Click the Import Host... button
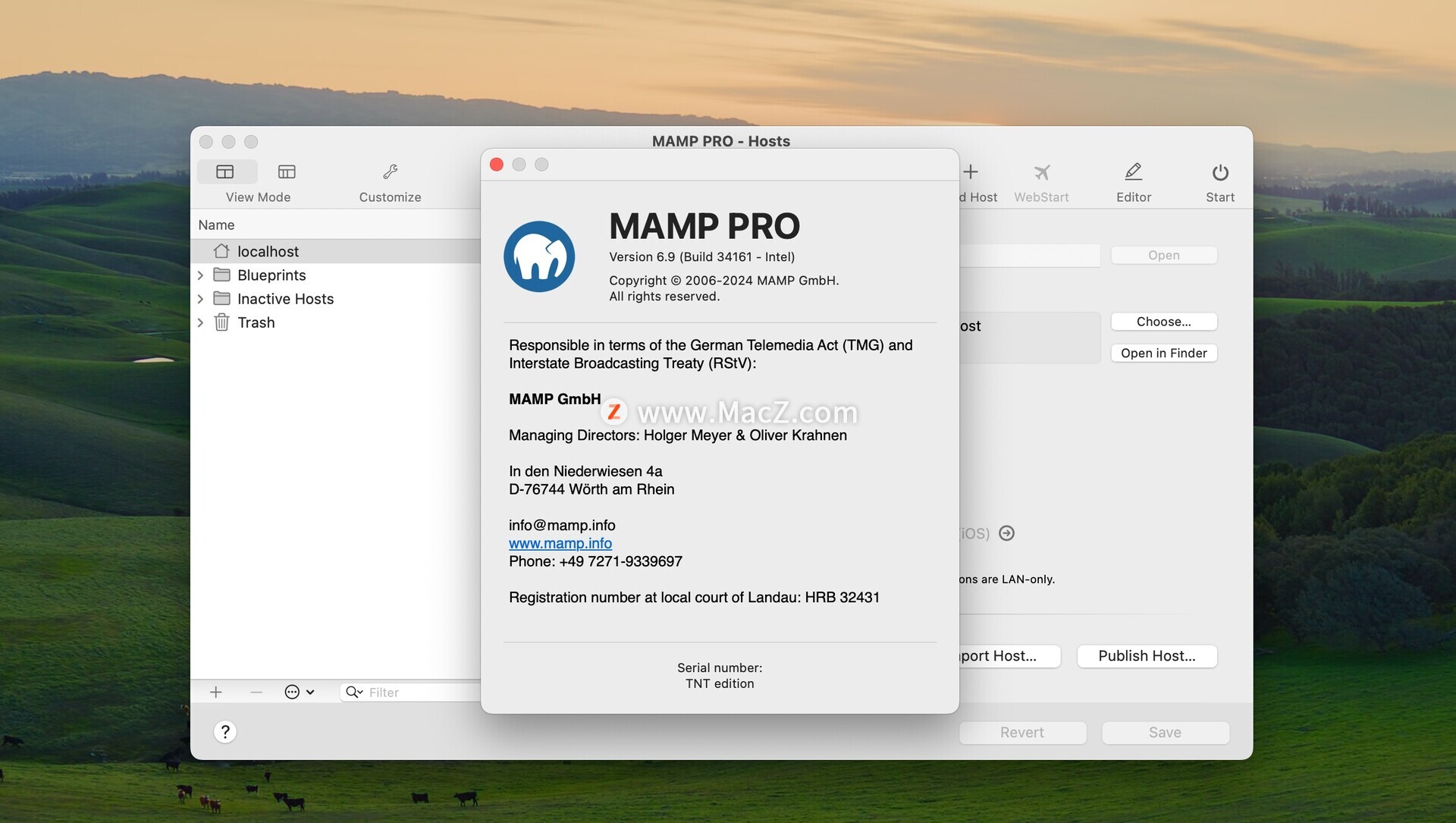The width and height of the screenshot is (1456, 823). coord(1009,656)
